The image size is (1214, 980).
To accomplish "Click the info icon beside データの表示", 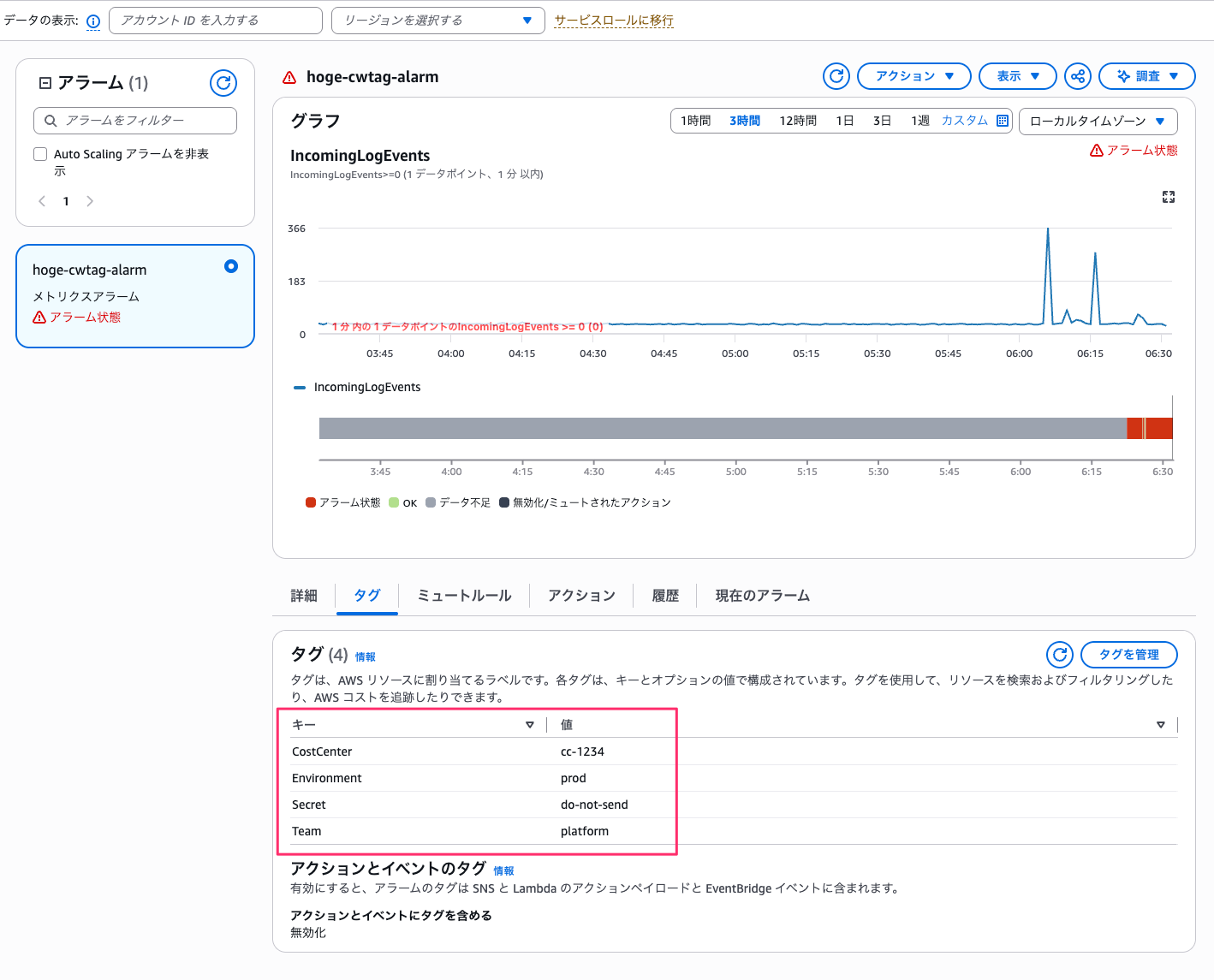I will (x=93, y=21).
